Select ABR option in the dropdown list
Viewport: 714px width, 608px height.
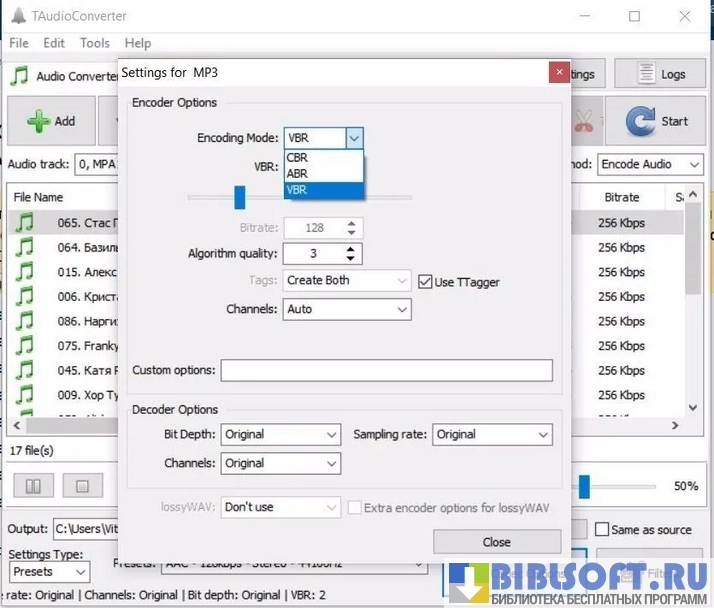[x=297, y=173]
